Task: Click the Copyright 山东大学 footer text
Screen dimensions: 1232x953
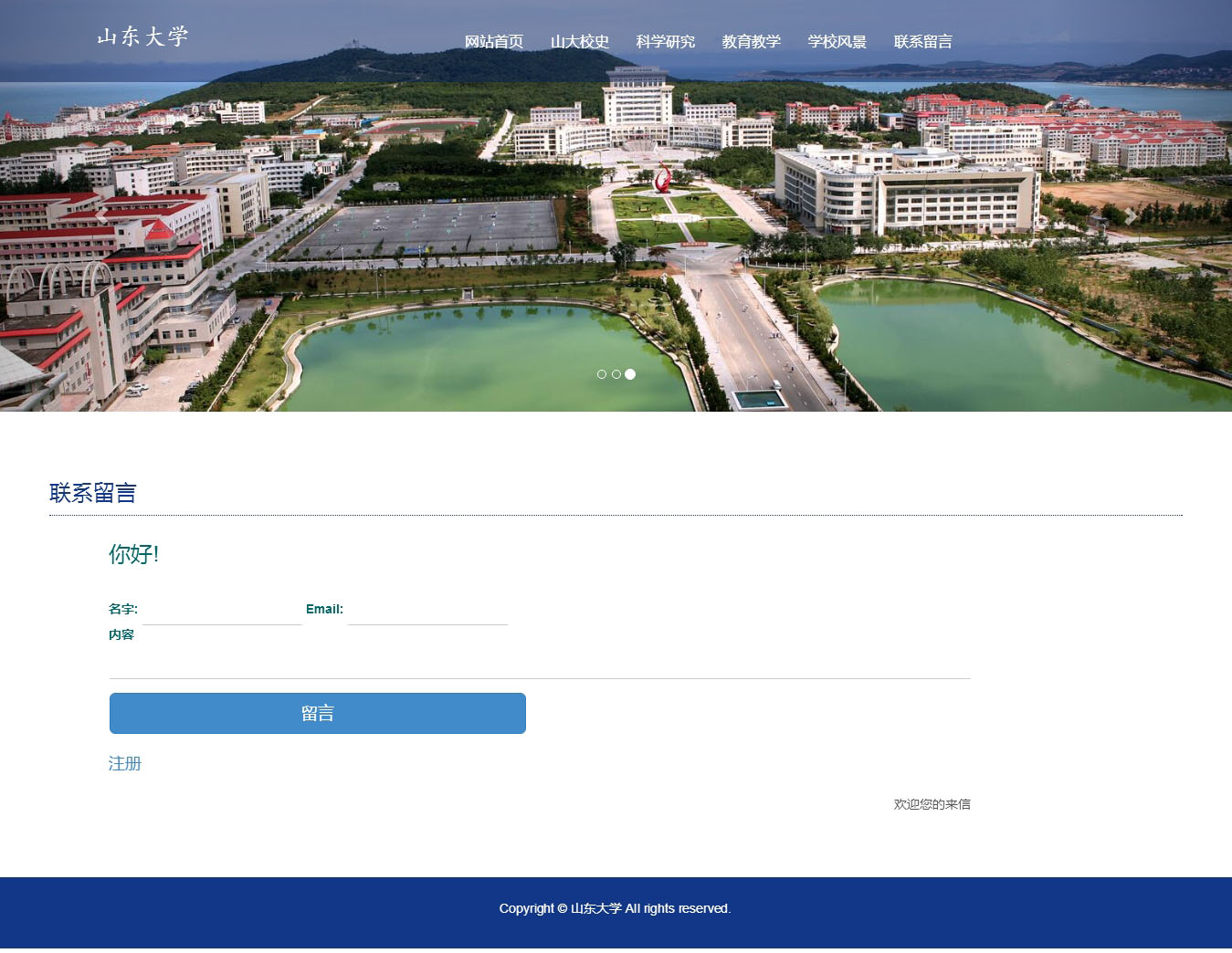Action: (615, 908)
